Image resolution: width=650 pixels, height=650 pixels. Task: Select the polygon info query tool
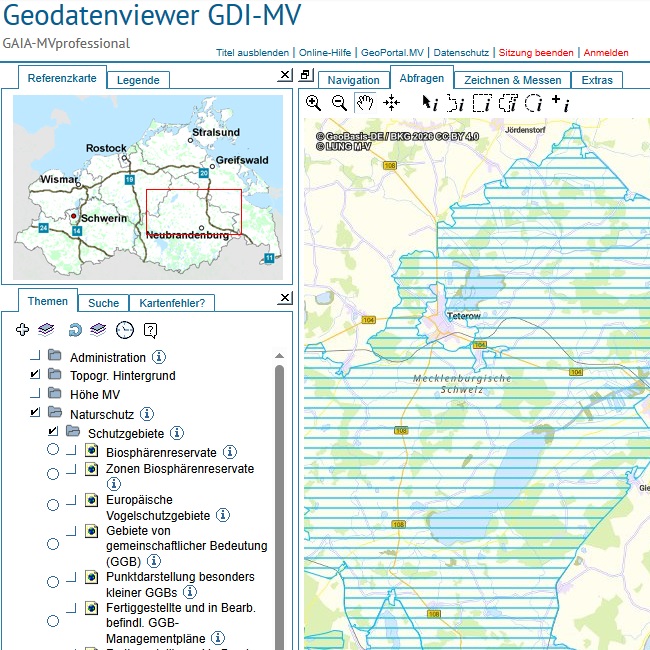click(x=508, y=103)
